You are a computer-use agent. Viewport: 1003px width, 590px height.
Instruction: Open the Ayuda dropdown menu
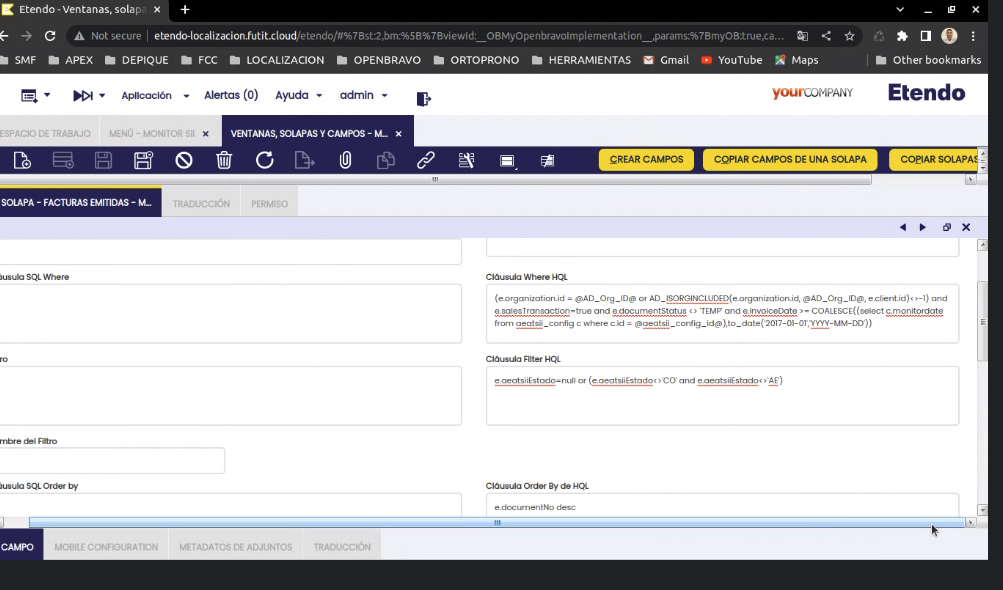coord(298,96)
